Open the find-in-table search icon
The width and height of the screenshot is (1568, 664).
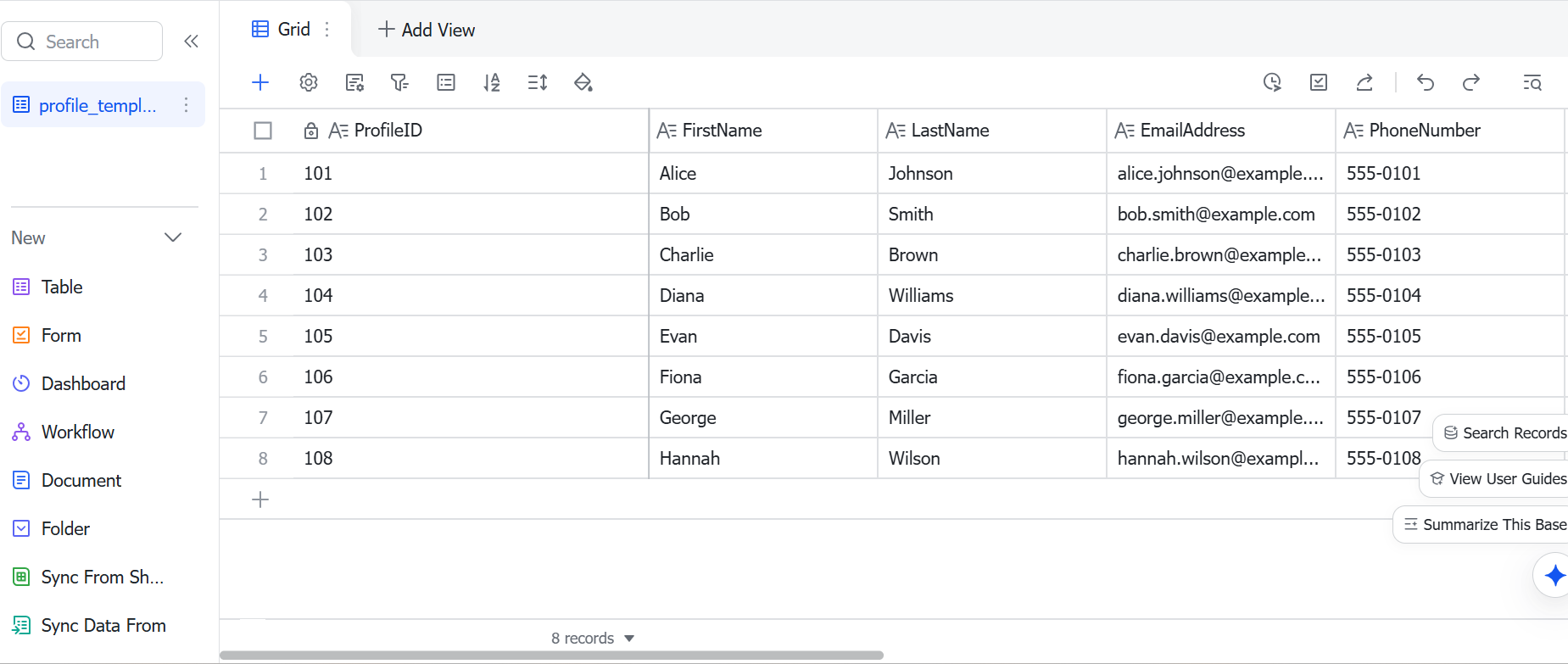pos(1532,82)
